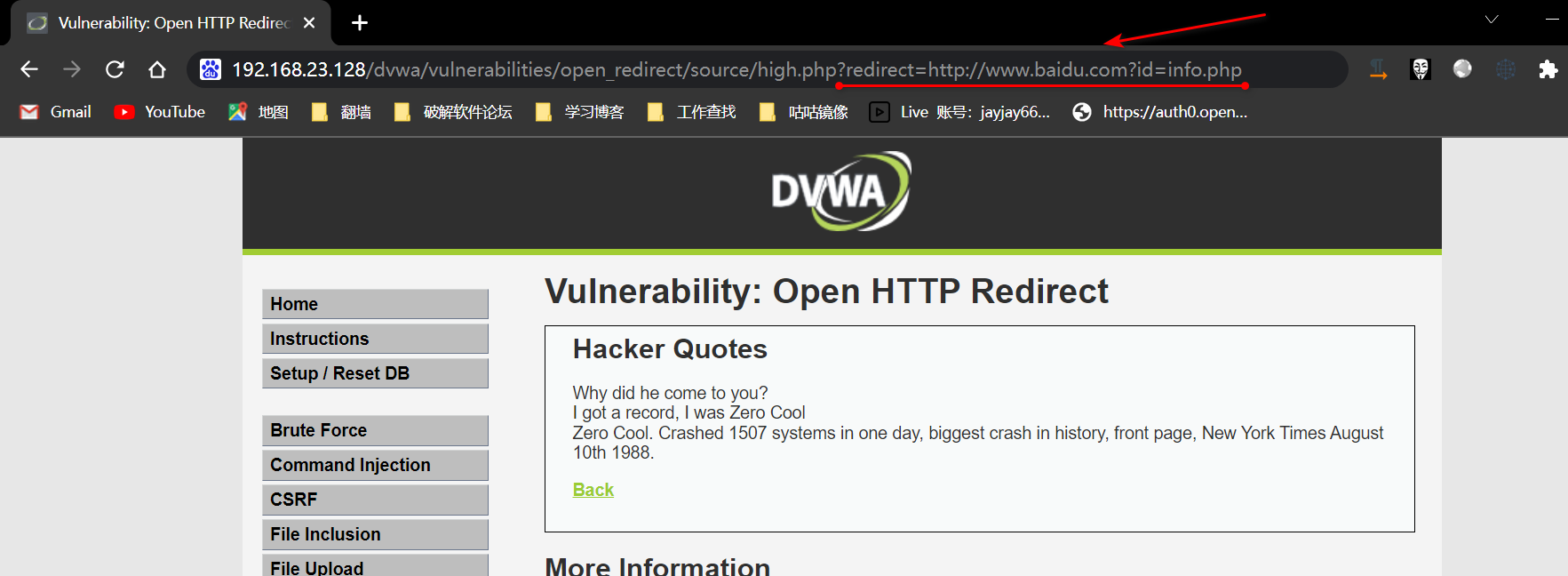Close the Open HTTP Redirect tab
The width and height of the screenshot is (1568, 576).
[x=309, y=23]
